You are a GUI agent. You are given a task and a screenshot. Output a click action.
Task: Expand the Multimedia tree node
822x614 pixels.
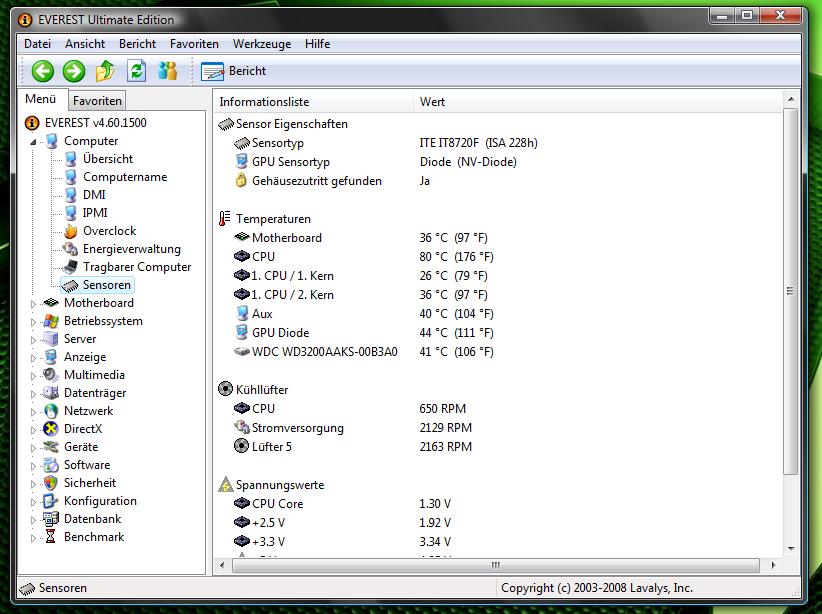pos(33,375)
